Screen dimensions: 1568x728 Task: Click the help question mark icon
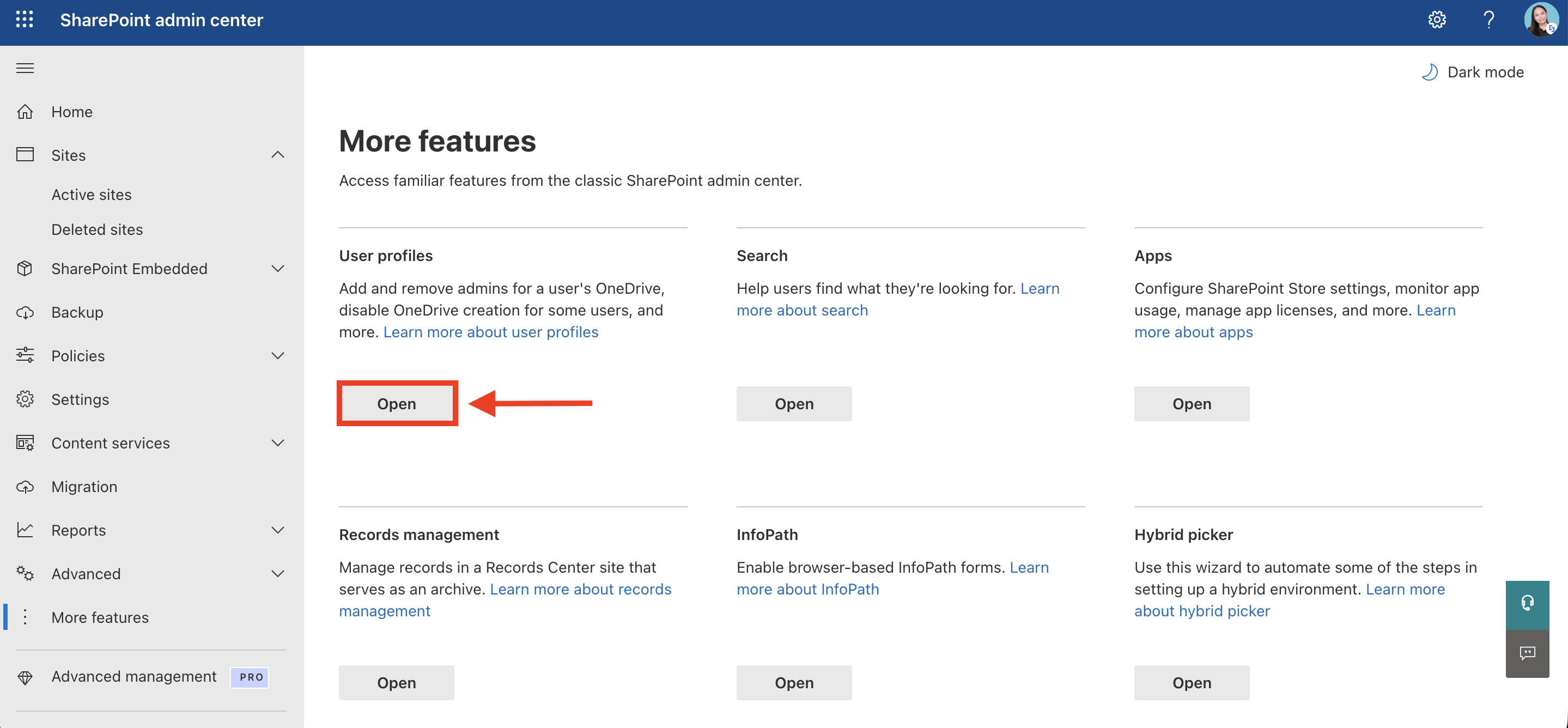(x=1488, y=20)
